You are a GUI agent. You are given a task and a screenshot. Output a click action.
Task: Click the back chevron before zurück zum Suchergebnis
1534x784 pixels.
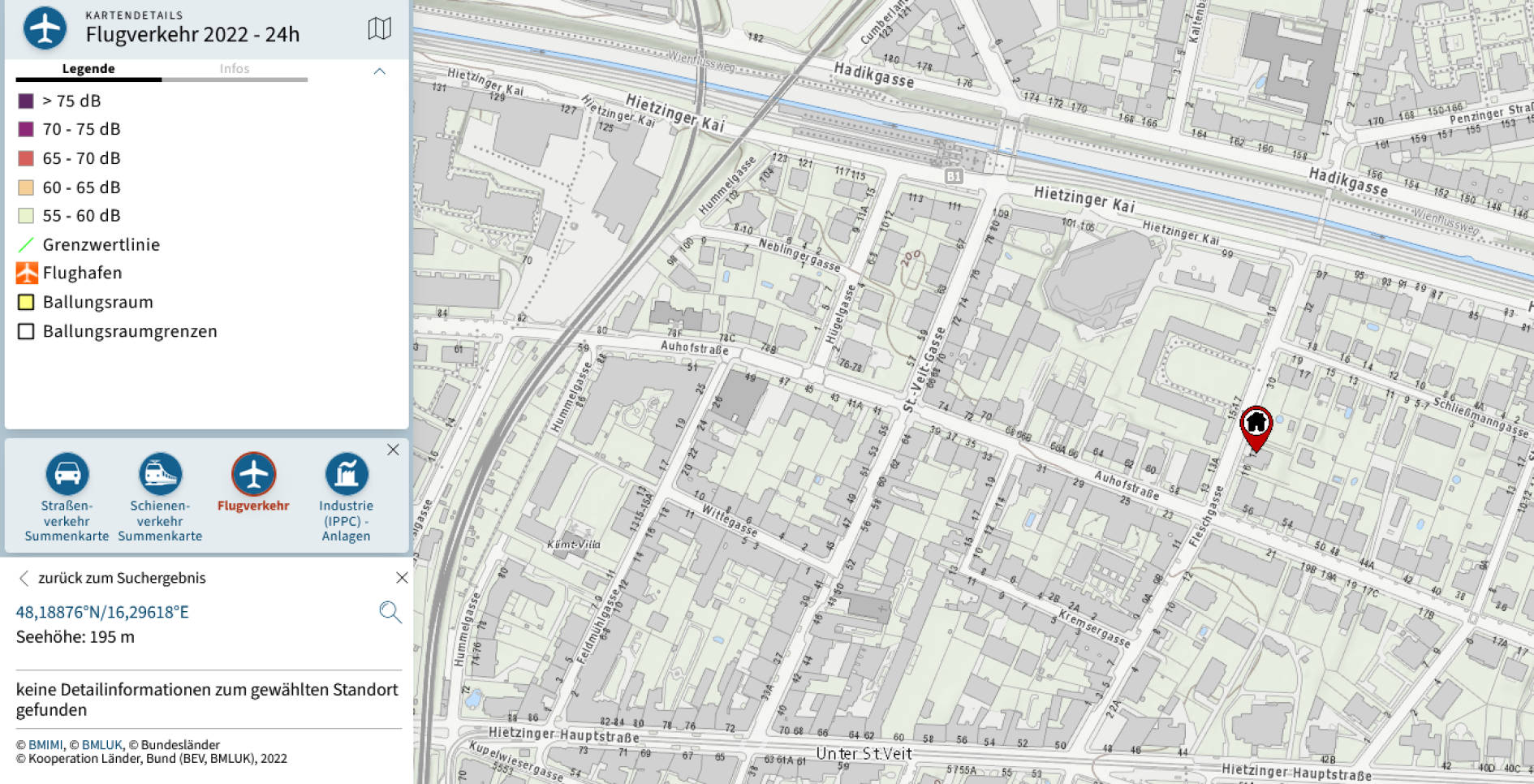(x=24, y=578)
